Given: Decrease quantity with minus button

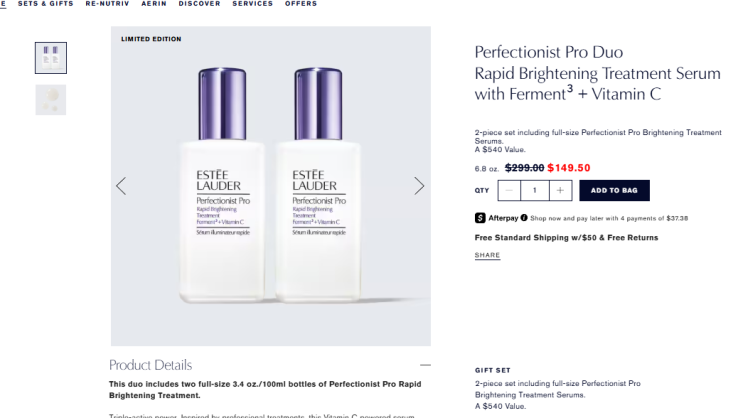Looking at the screenshot, I should 510,190.
